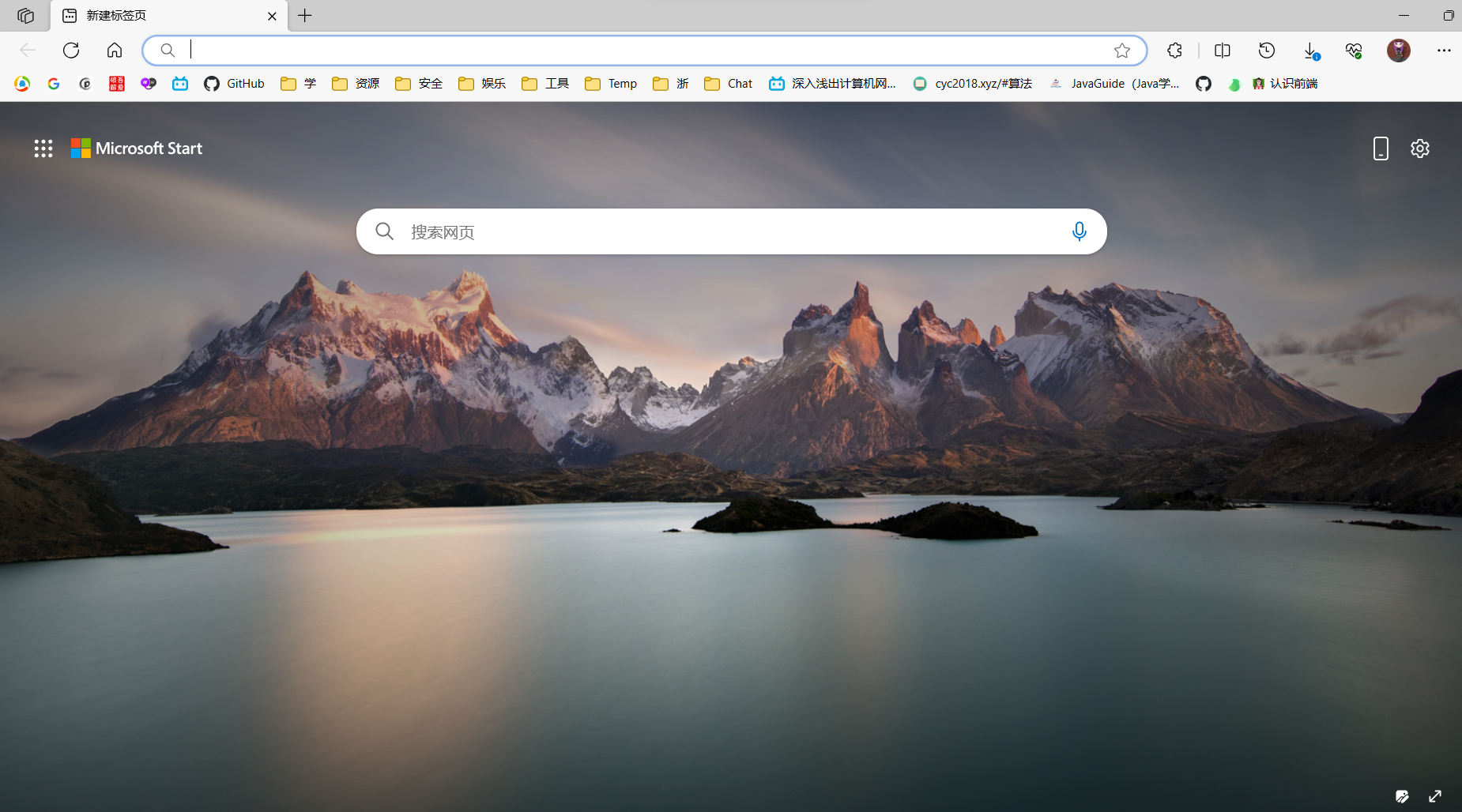The image size is (1462, 812).
Task: Open the Microsoft Start link
Action: coord(137,148)
